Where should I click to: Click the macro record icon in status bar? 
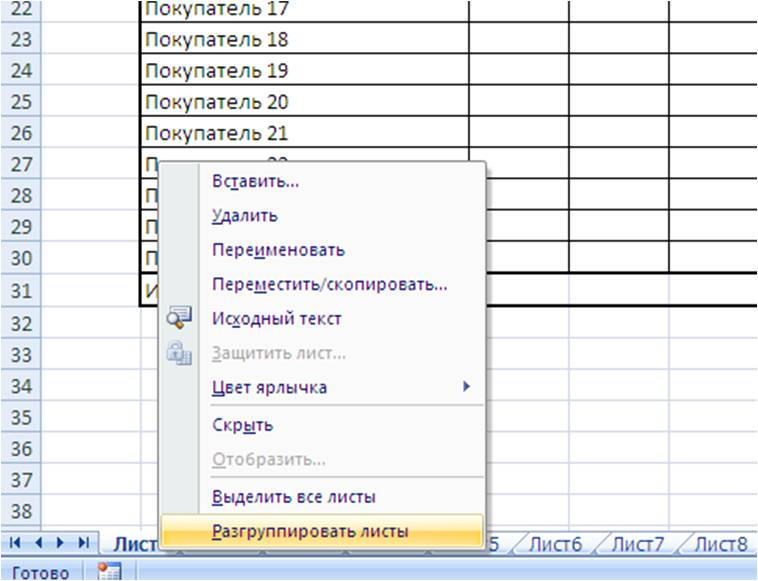[x=108, y=572]
